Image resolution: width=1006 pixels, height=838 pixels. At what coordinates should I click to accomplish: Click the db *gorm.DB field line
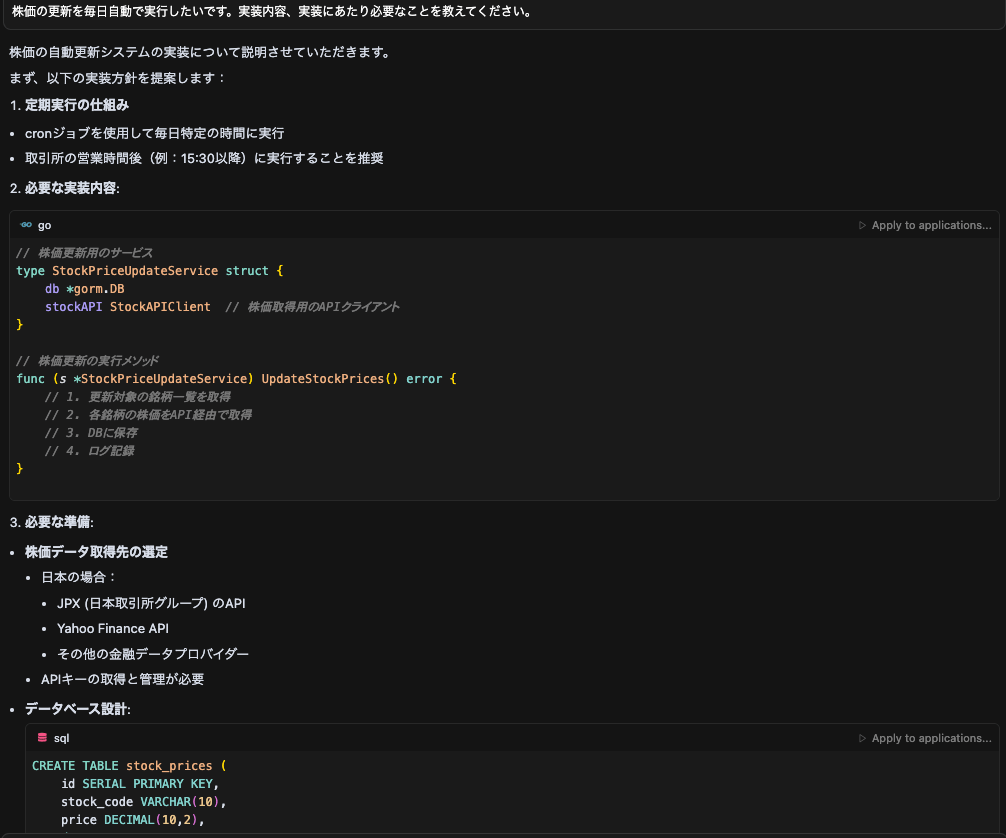pos(84,289)
